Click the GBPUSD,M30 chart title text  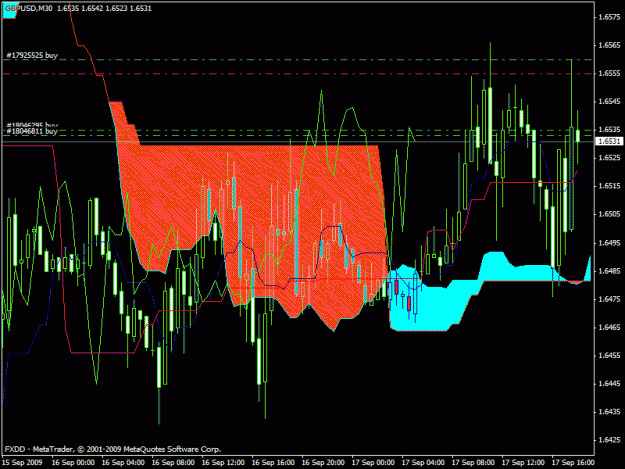coord(28,8)
